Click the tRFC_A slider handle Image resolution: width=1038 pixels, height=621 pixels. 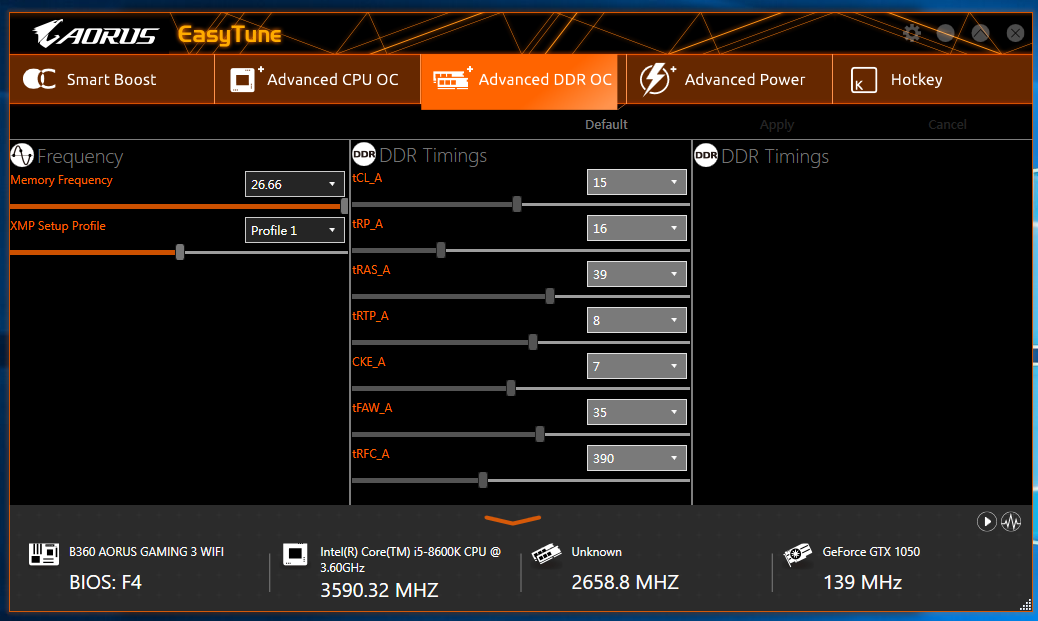click(x=483, y=480)
